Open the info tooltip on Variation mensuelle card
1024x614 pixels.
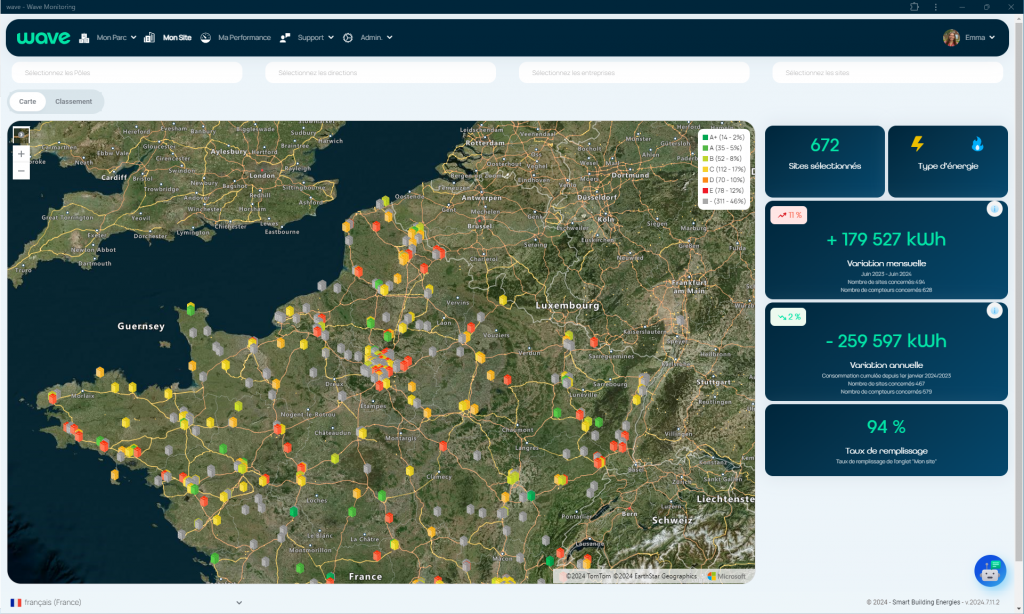coord(993,210)
